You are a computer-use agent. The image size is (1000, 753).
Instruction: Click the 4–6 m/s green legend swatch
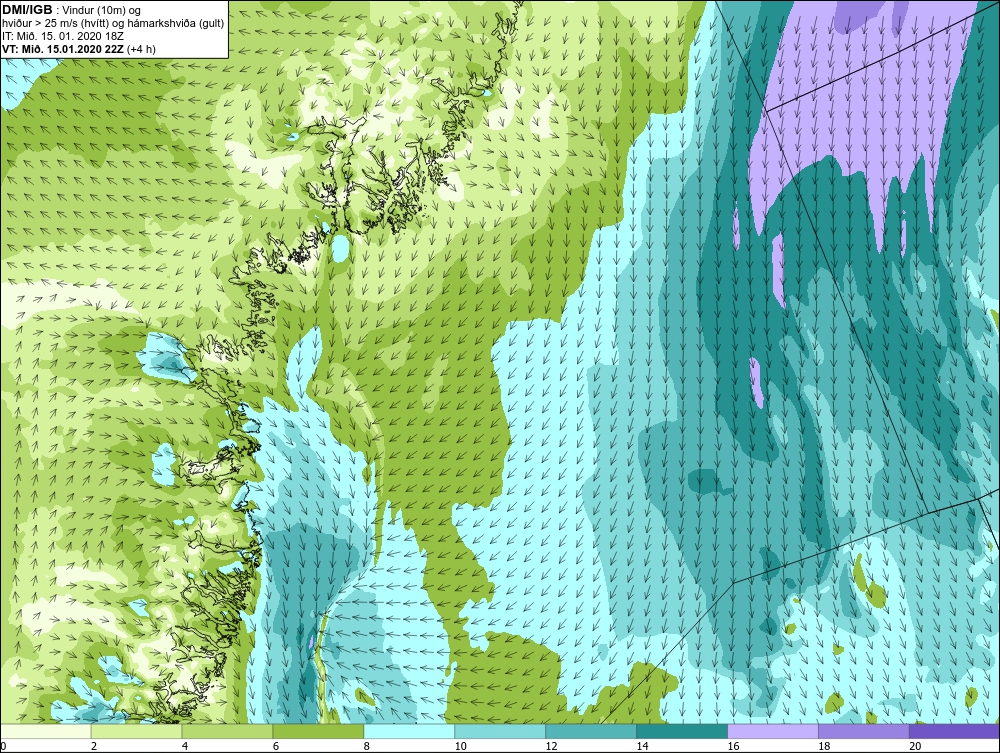[227, 731]
